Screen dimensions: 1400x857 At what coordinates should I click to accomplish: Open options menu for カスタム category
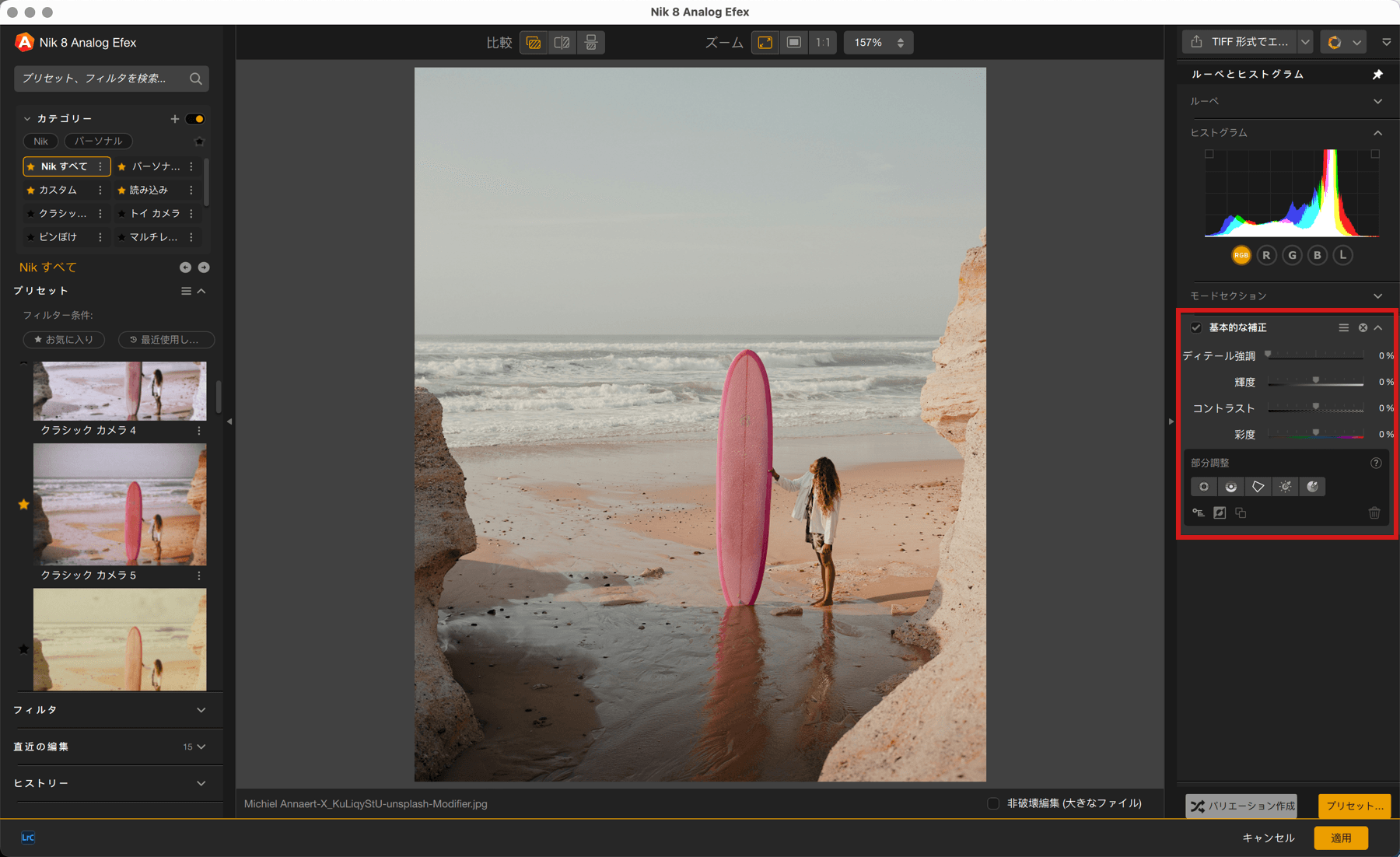[x=100, y=190]
